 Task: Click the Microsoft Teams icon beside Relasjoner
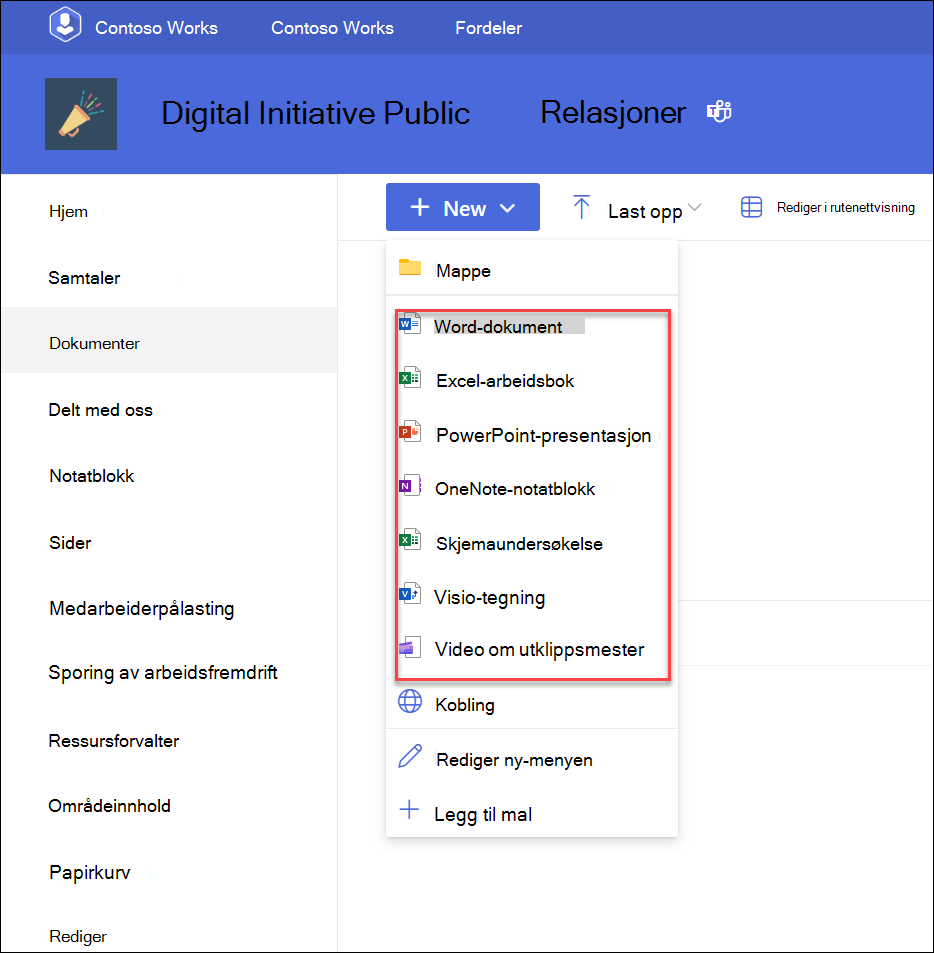click(719, 111)
